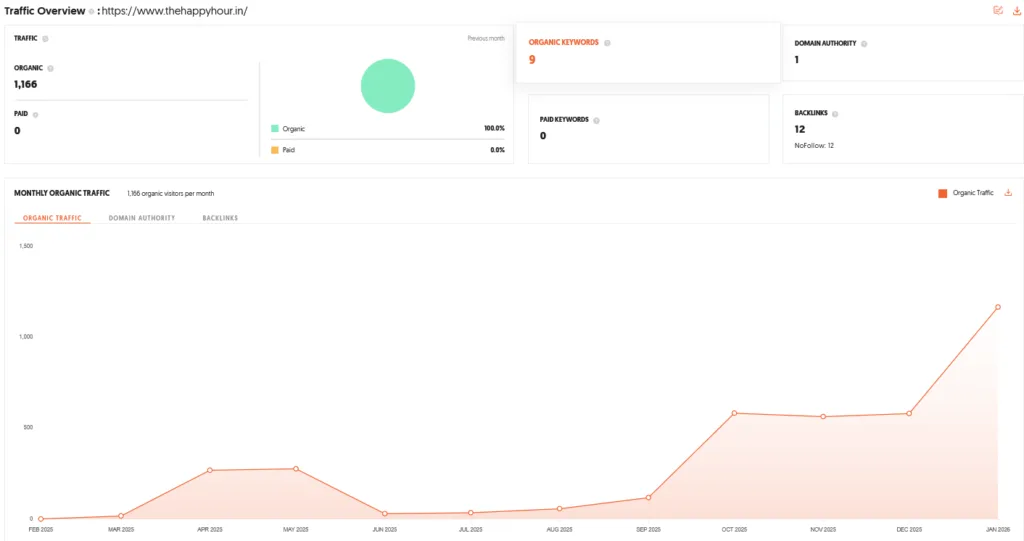
Task: Click the 1,166 organic visitors per month text
Action: tap(170, 193)
